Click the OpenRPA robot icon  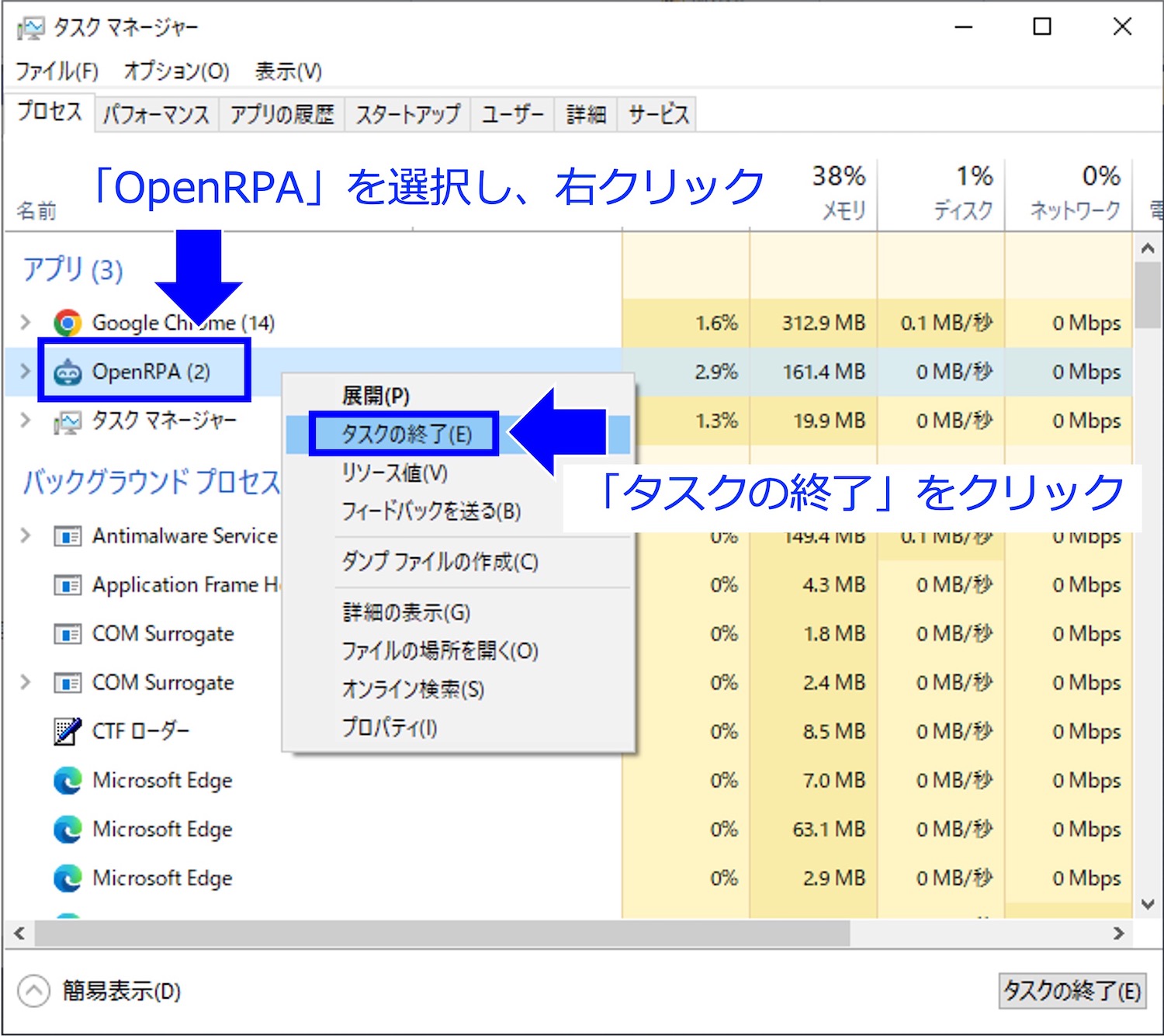pos(68,372)
